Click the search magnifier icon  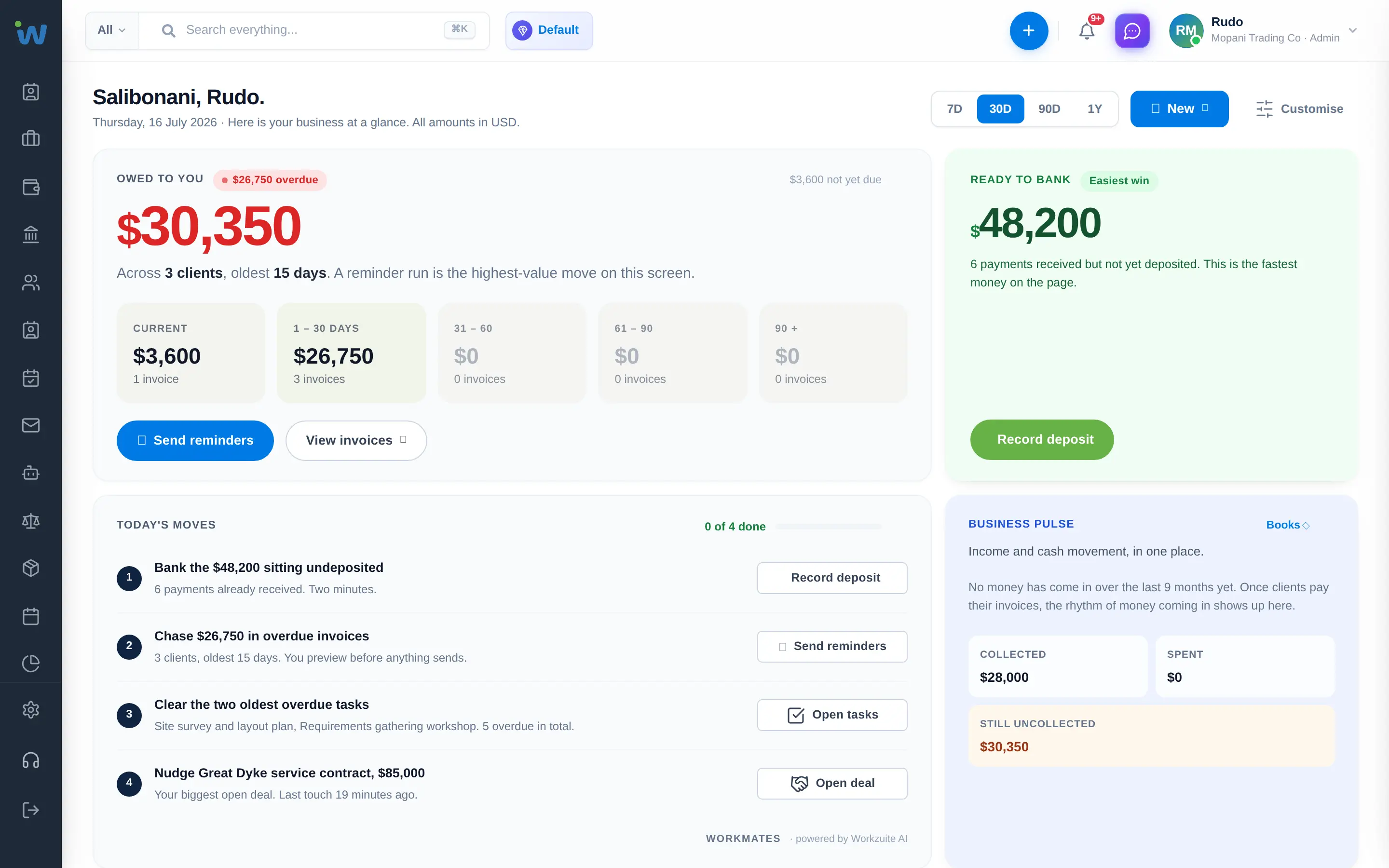click(x=168, y=30)
